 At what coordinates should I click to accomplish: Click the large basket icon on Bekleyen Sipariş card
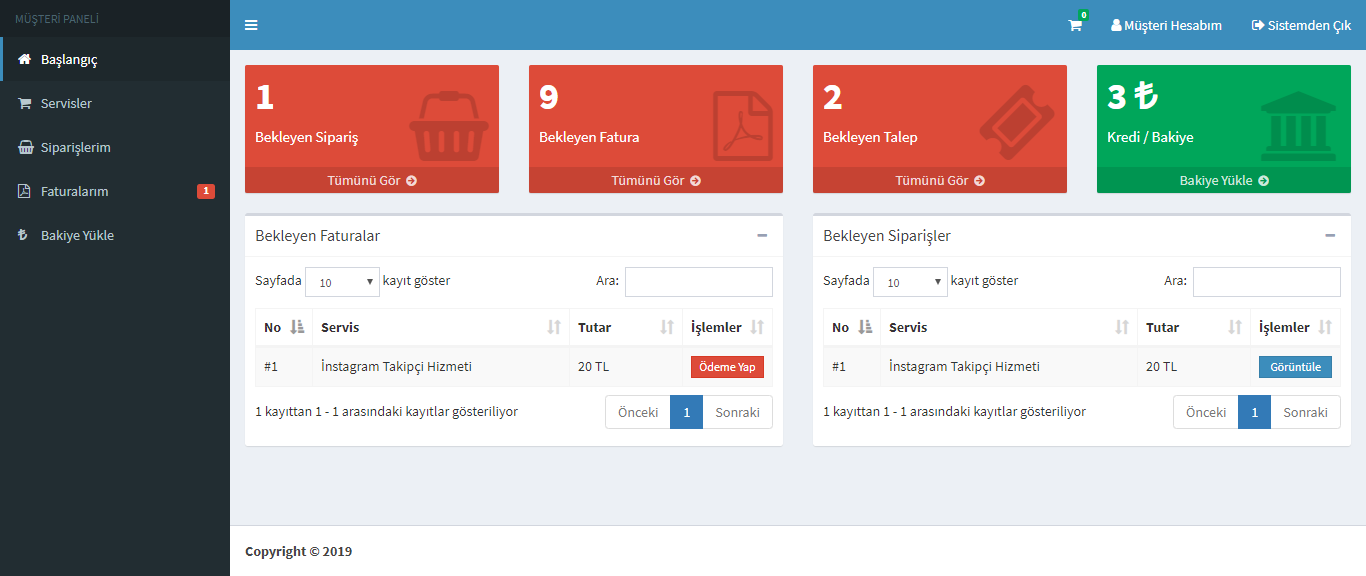[449, 126]
